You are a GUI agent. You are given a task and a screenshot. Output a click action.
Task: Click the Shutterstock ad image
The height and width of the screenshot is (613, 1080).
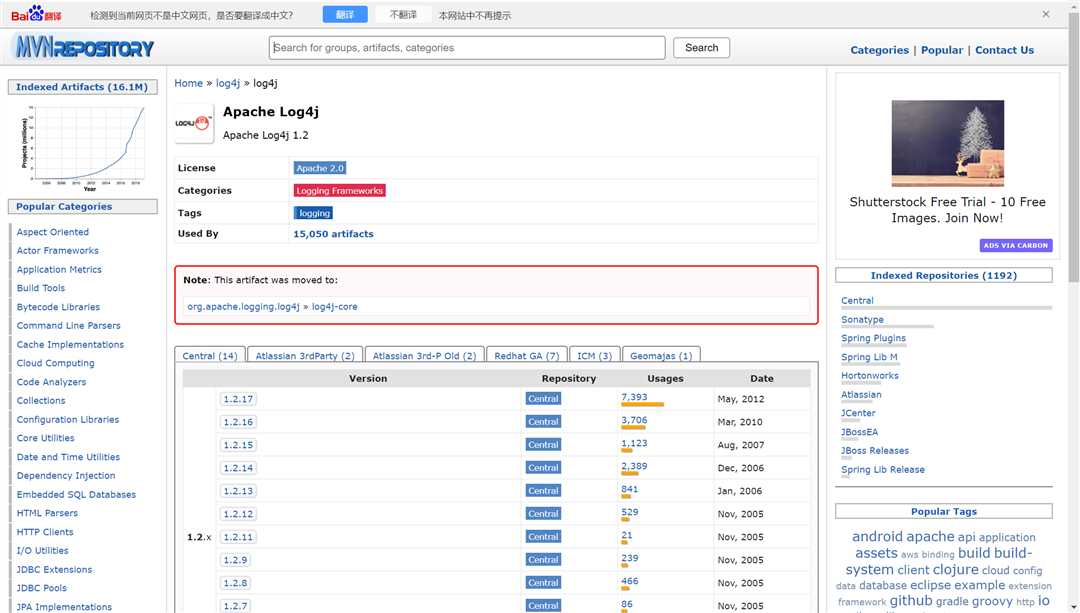pyautogui.click(x=947, y=143)
